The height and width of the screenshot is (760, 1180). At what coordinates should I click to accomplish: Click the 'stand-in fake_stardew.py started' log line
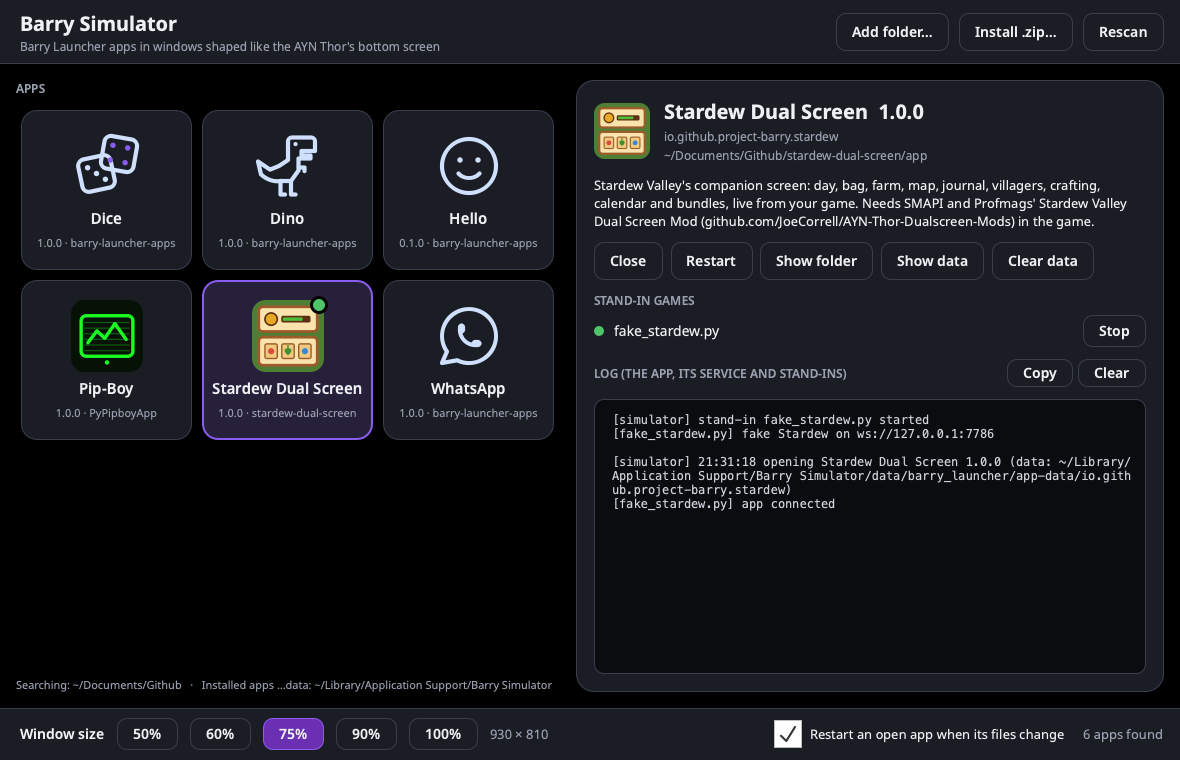(x=771, y=420)
